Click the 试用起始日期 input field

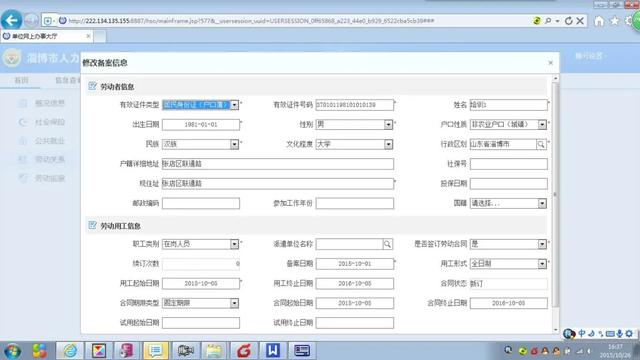pos(201,322)
